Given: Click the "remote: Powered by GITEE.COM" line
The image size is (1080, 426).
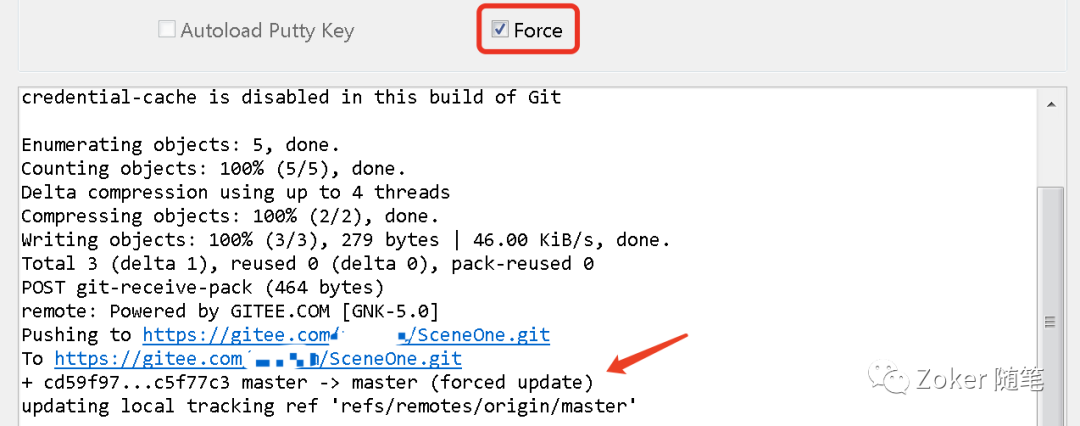Looking at the screenshot, I should pyautogui.click(x=230, y=311).
